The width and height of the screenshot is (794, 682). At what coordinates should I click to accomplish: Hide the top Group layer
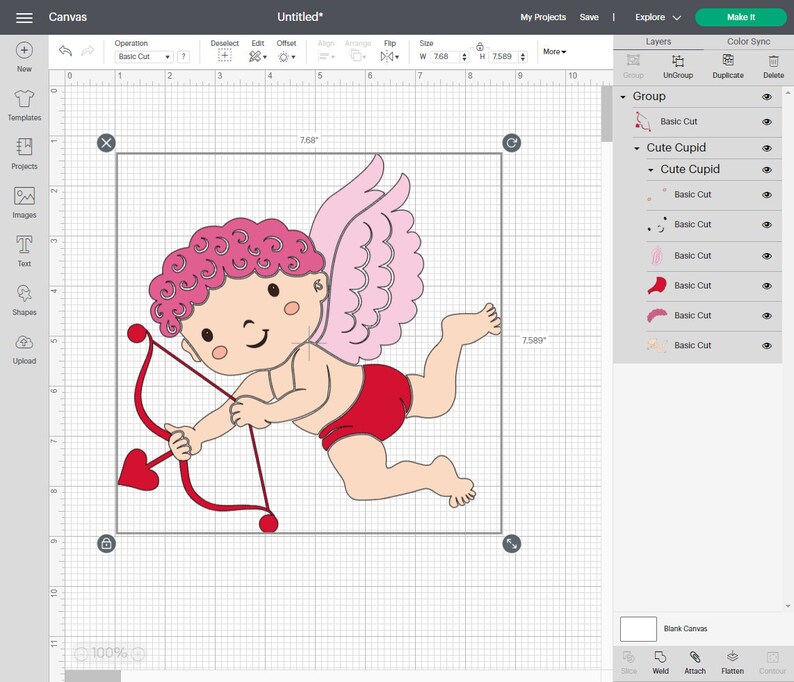pyautogui.click(x=767, y=97)
